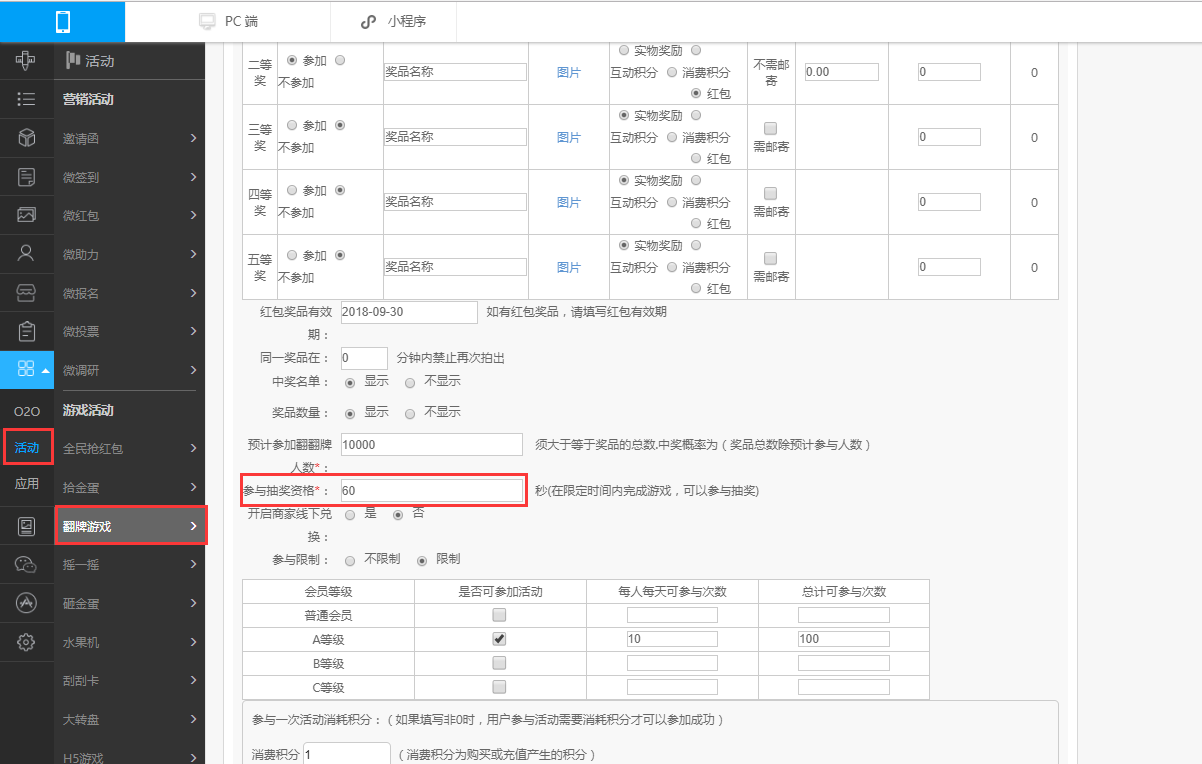Switch to the 小程序 tab
Screen dimensions: 1202x764
coord(392,21)
